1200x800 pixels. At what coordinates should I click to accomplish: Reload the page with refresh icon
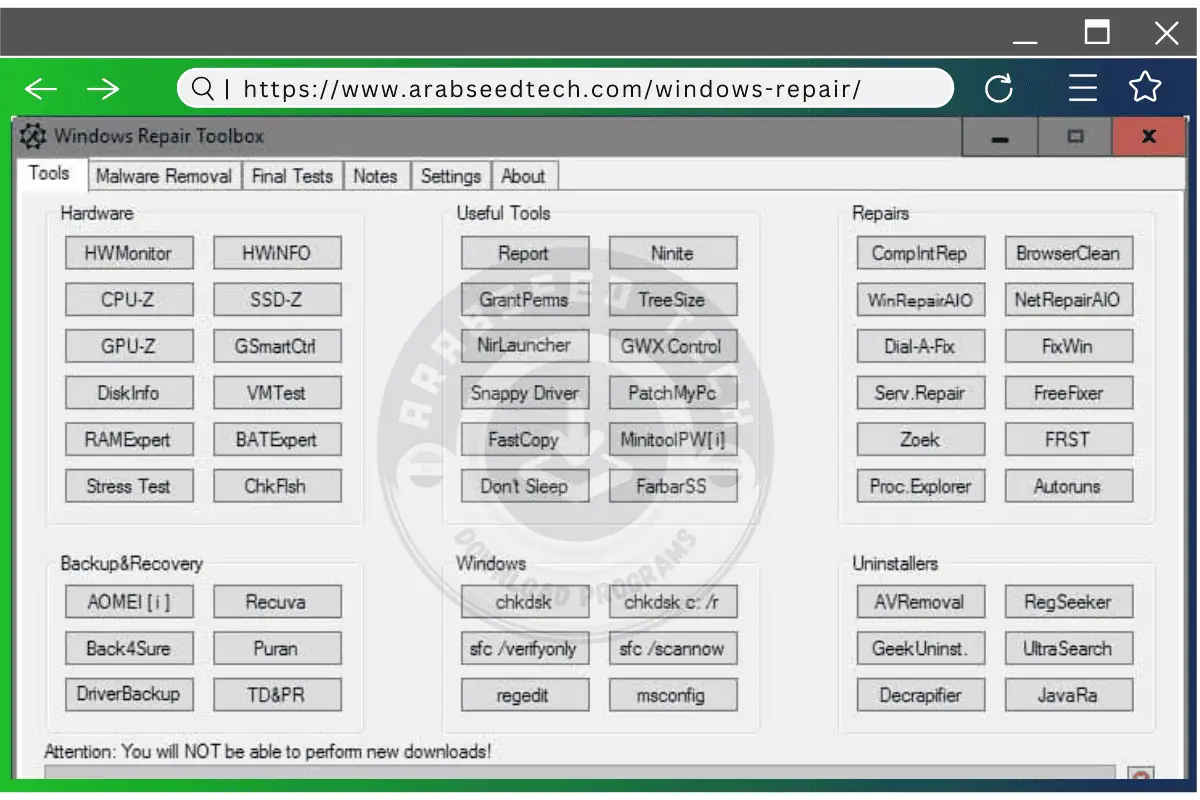(999, 89)
